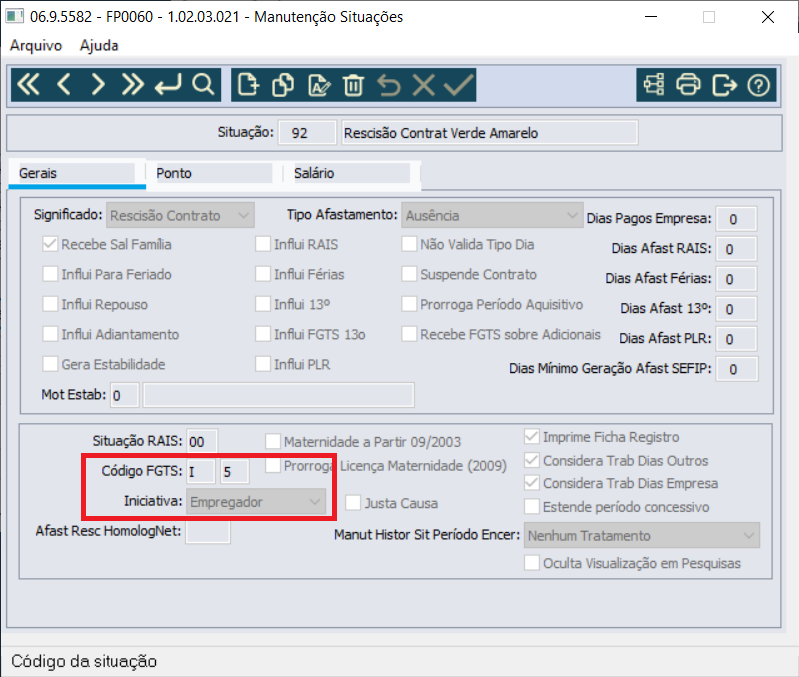Cancel changes with the X toolbar icon
Image resolution: width=799 pixels, height=677 pixels.
(423, 85)
